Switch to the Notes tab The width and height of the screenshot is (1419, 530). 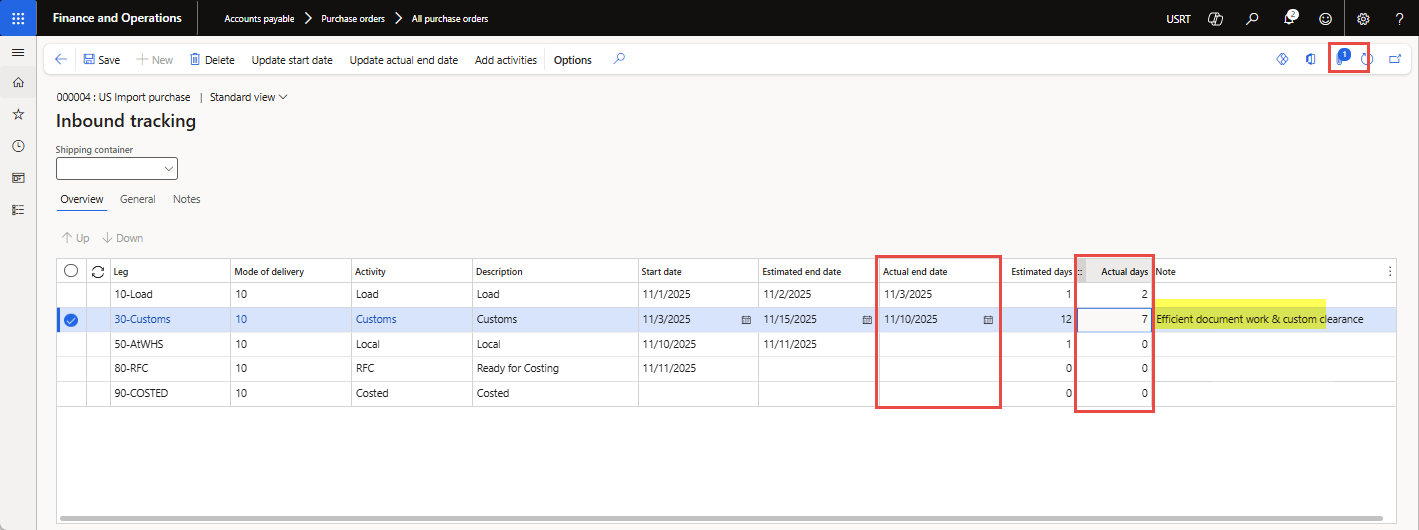(186, 199)
